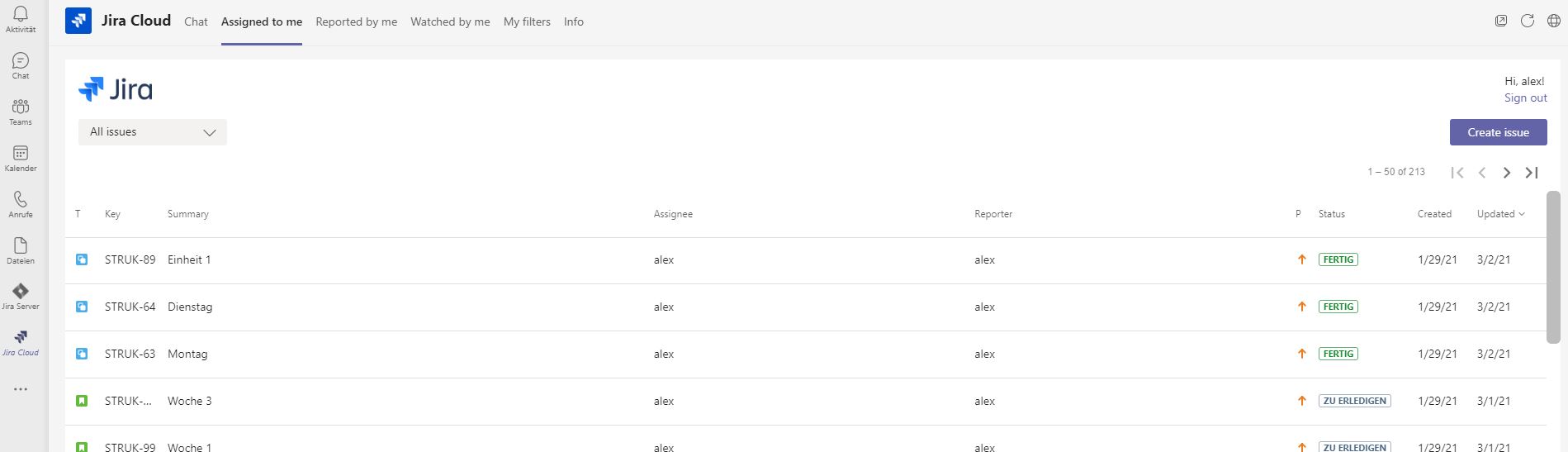1568x452 pixels.
Task: Open the Info tab
Action: [574, 22]
